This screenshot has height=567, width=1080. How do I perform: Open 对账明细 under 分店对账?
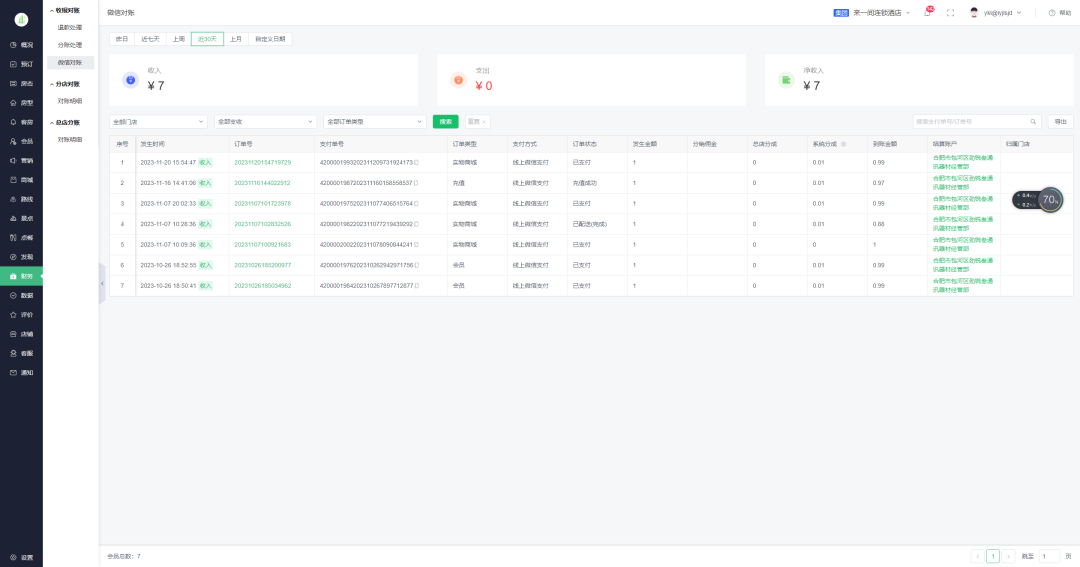point(70,101)
